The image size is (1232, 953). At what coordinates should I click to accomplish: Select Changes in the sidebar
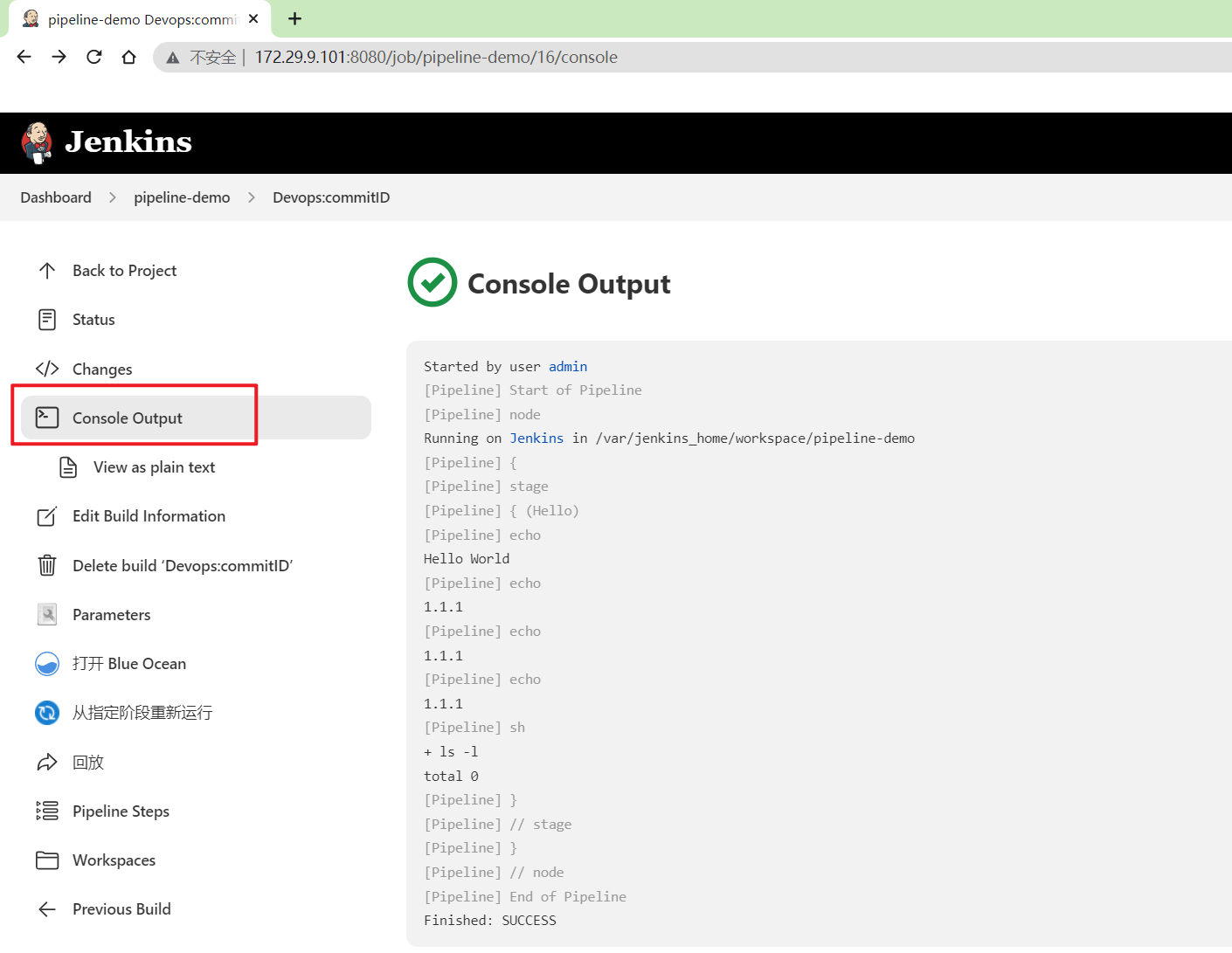pyautogui.click(x=196, y=369)
